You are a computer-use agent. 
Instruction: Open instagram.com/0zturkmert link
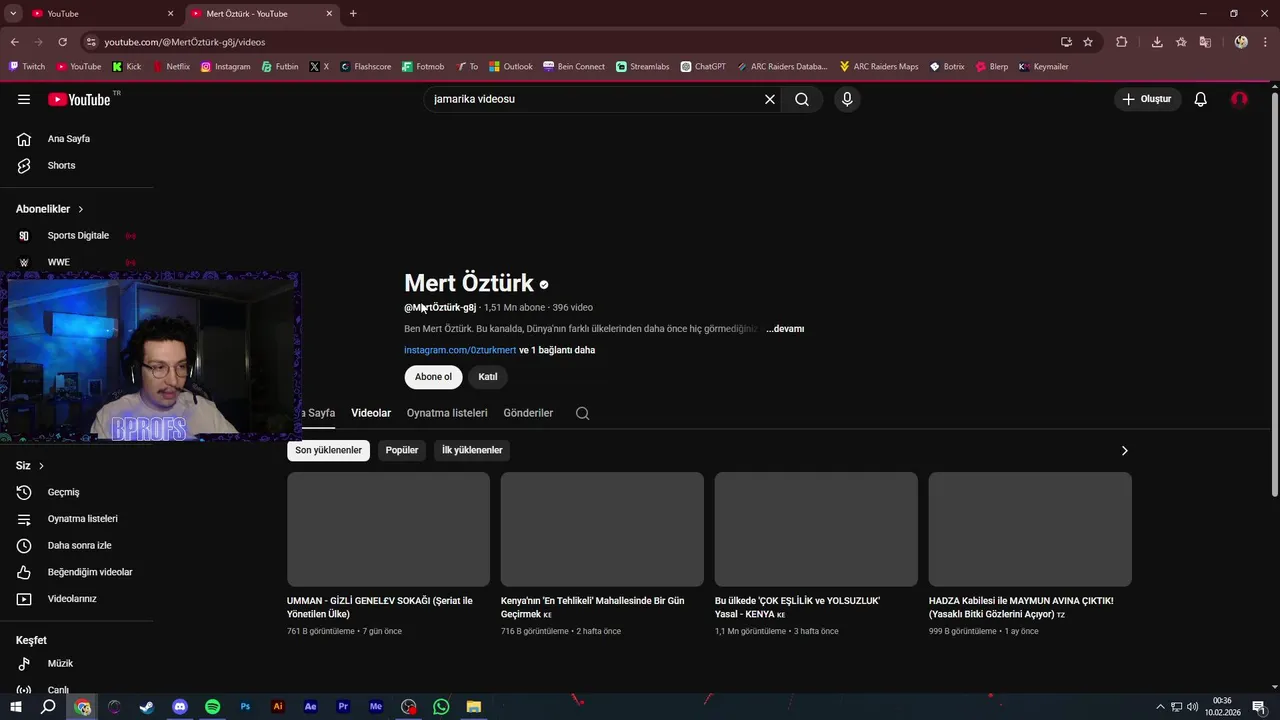pyautogui.click(x=460, y=350)
